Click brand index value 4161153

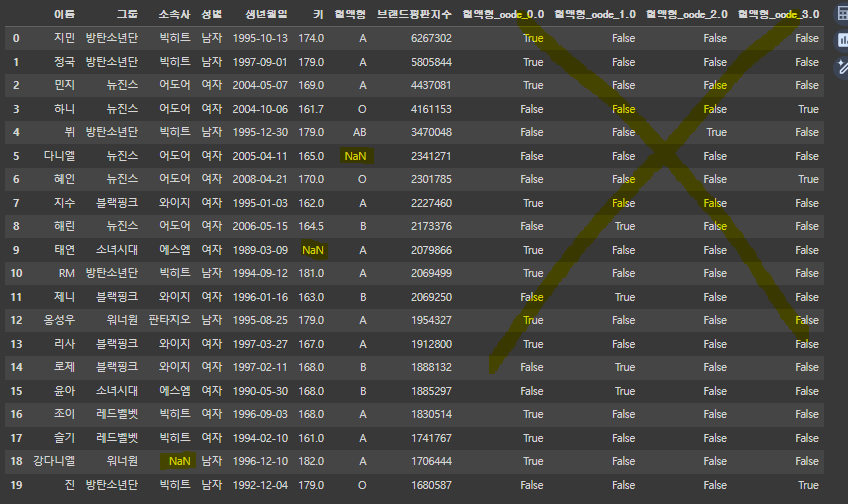pyautogui.click(x=431, y=109)
